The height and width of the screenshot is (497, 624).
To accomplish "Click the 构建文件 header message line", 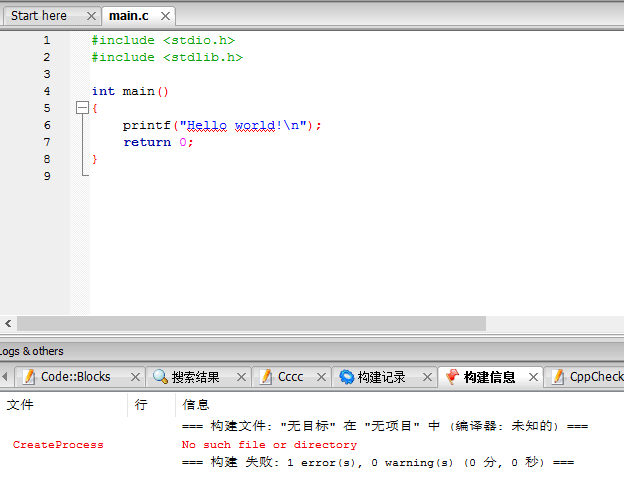I will click(x=385, y=426).
